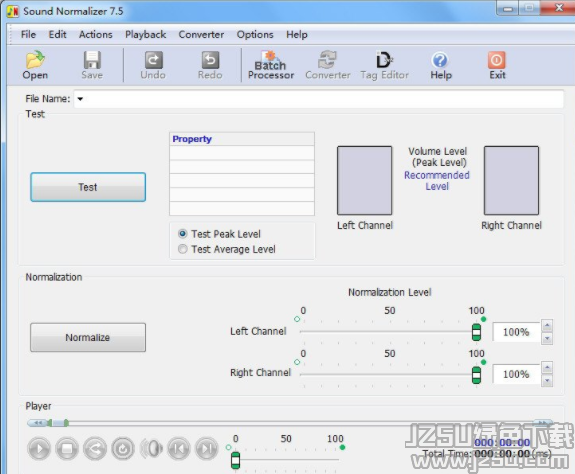Click the speaker volume player icon
This screenshot has width=575, height=474.
tap(151, 449)
